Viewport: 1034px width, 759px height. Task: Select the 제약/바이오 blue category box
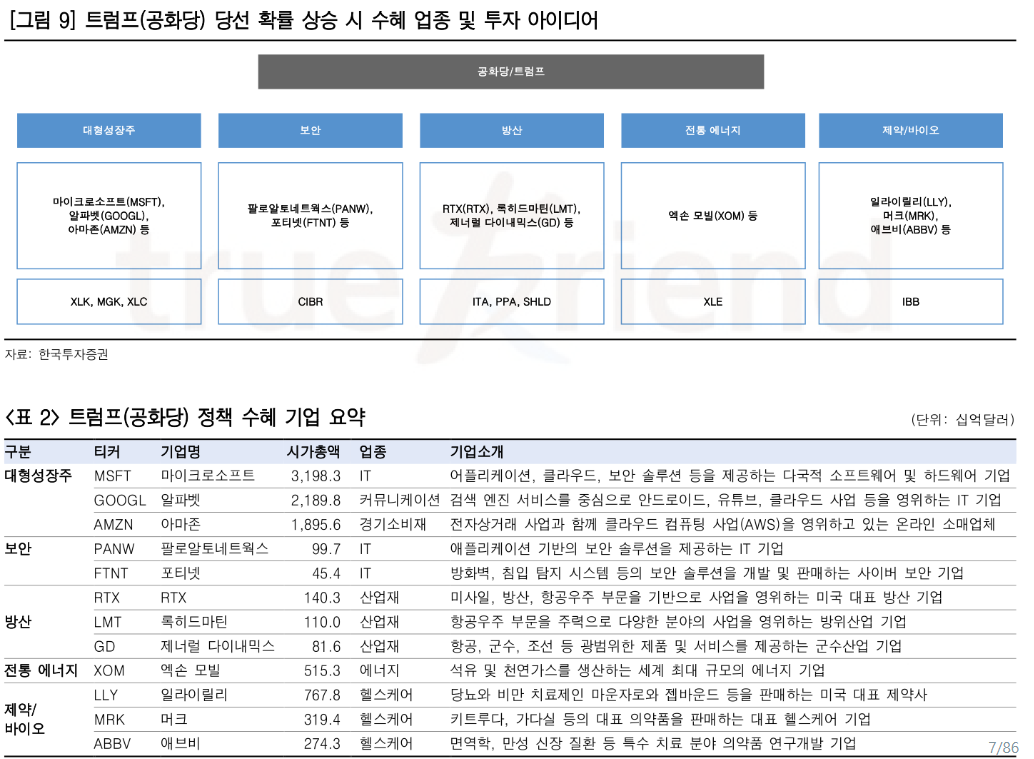click(x=911, y=130)
